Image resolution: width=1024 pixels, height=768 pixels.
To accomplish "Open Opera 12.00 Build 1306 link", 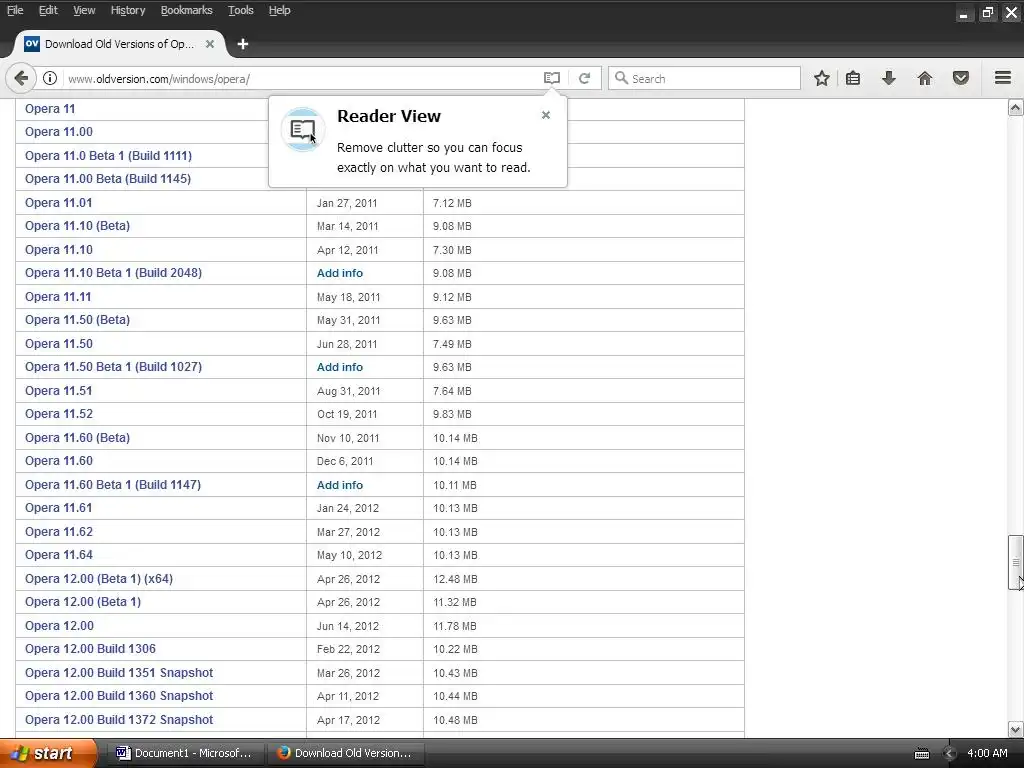I will [90, 649].
